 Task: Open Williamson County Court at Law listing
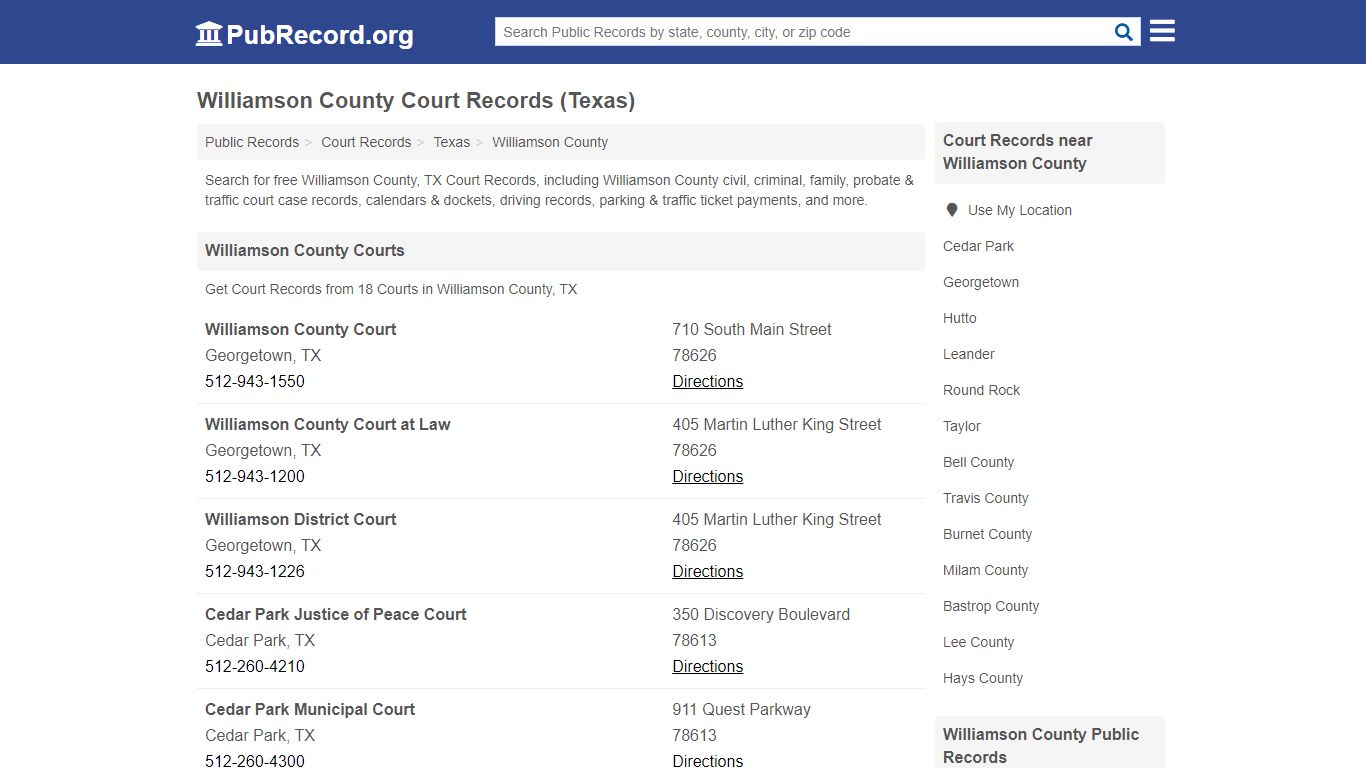(328, 424)
